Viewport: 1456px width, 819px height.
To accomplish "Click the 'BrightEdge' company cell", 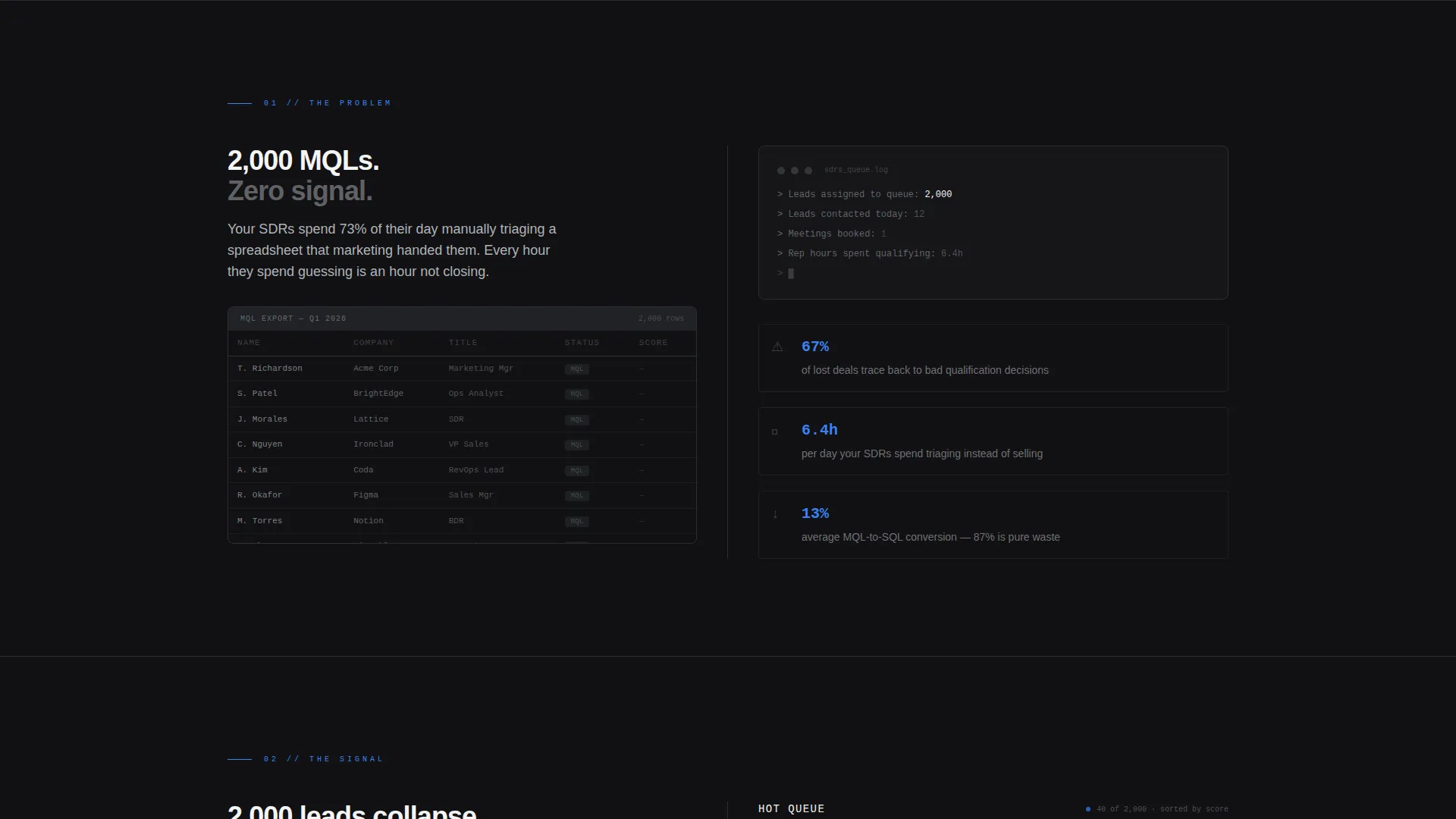I will [x=378, y=394].
